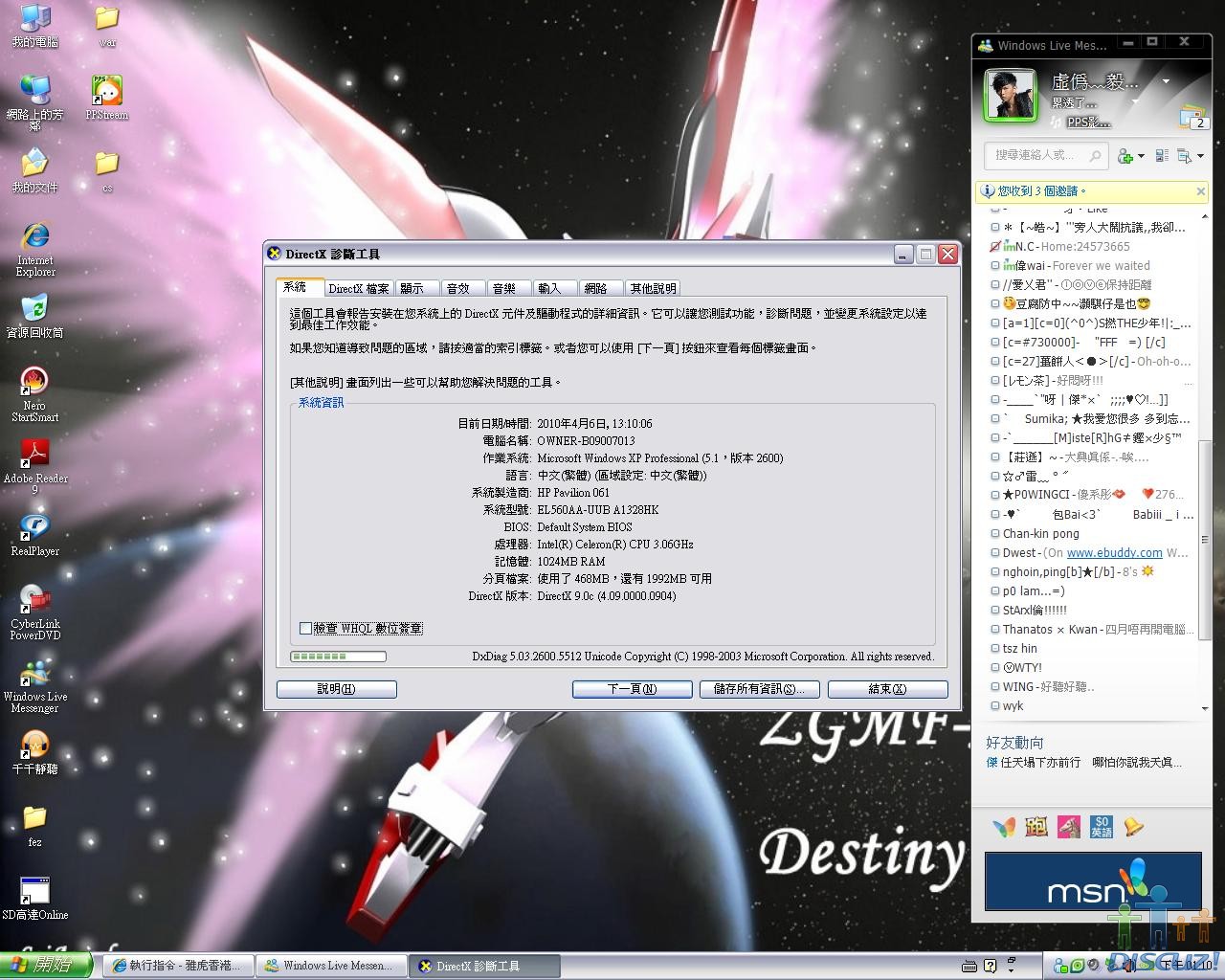Open the add contact dropdown arrow
Image resolution: width=1225 pixels, height=980 pixels.
pyautogui.click(x=1141, y=156)
